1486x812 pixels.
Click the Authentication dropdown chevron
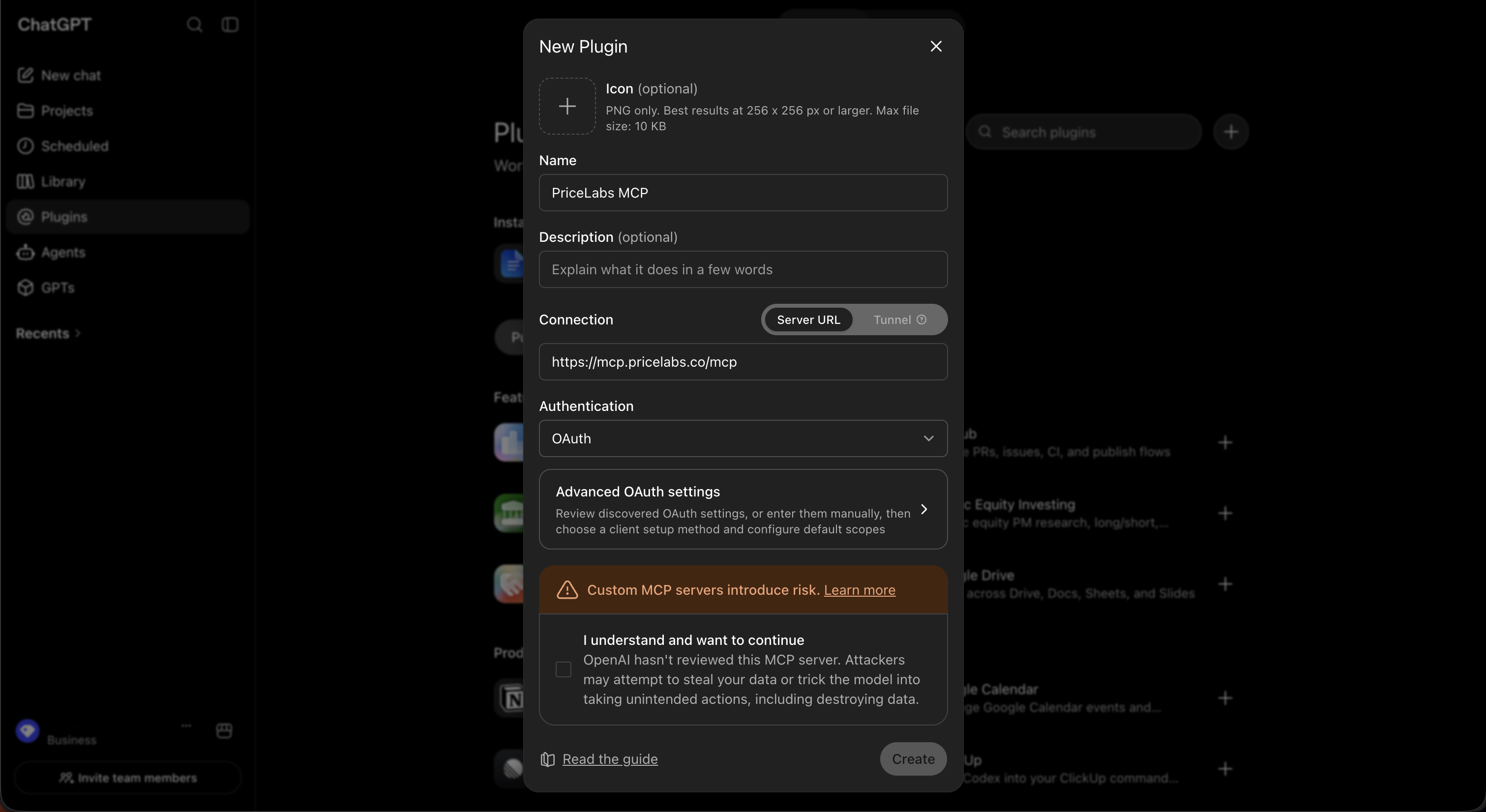928,438
